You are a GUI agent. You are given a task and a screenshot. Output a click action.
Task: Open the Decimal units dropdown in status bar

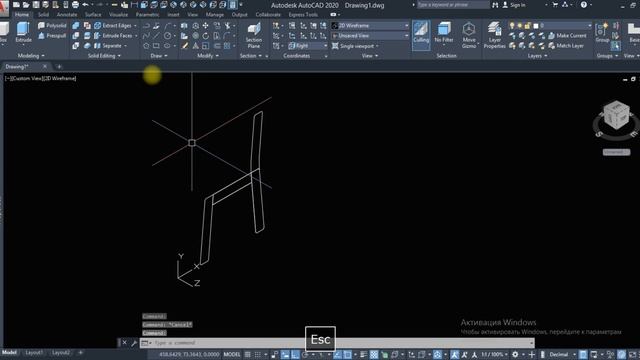click(x=562, y=354)
